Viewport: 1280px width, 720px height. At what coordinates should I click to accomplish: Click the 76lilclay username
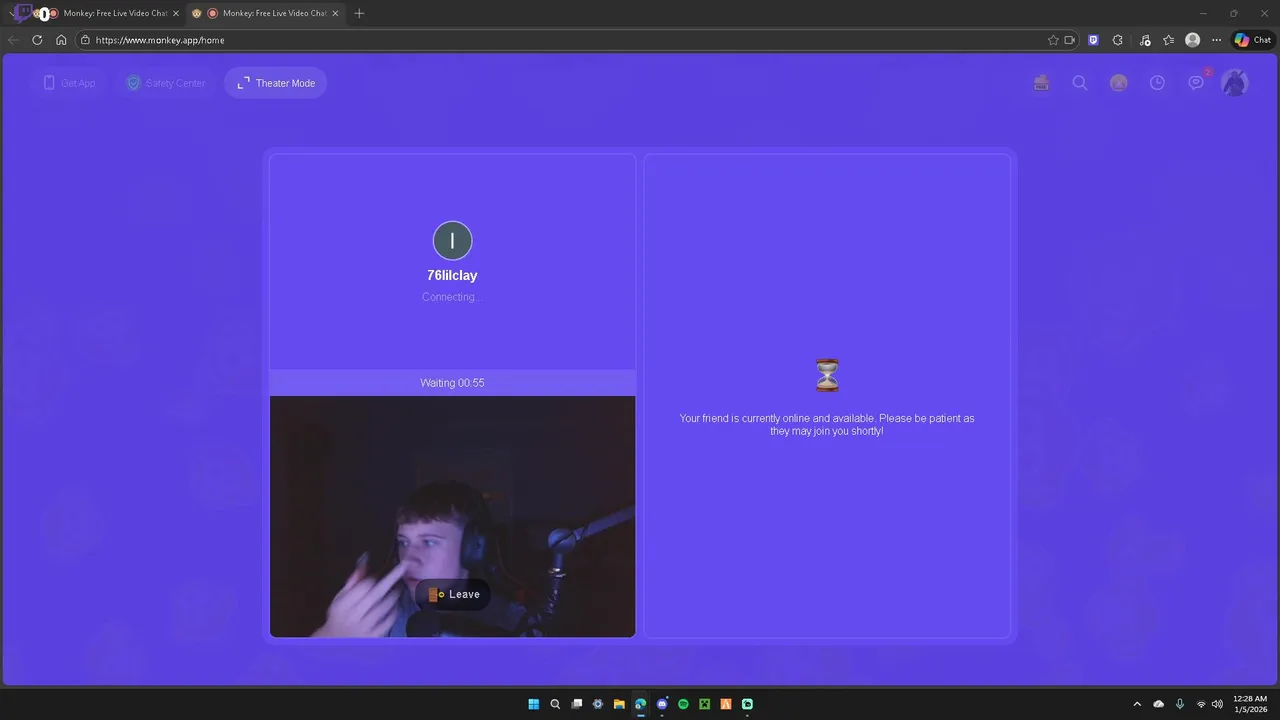[452, 275]
